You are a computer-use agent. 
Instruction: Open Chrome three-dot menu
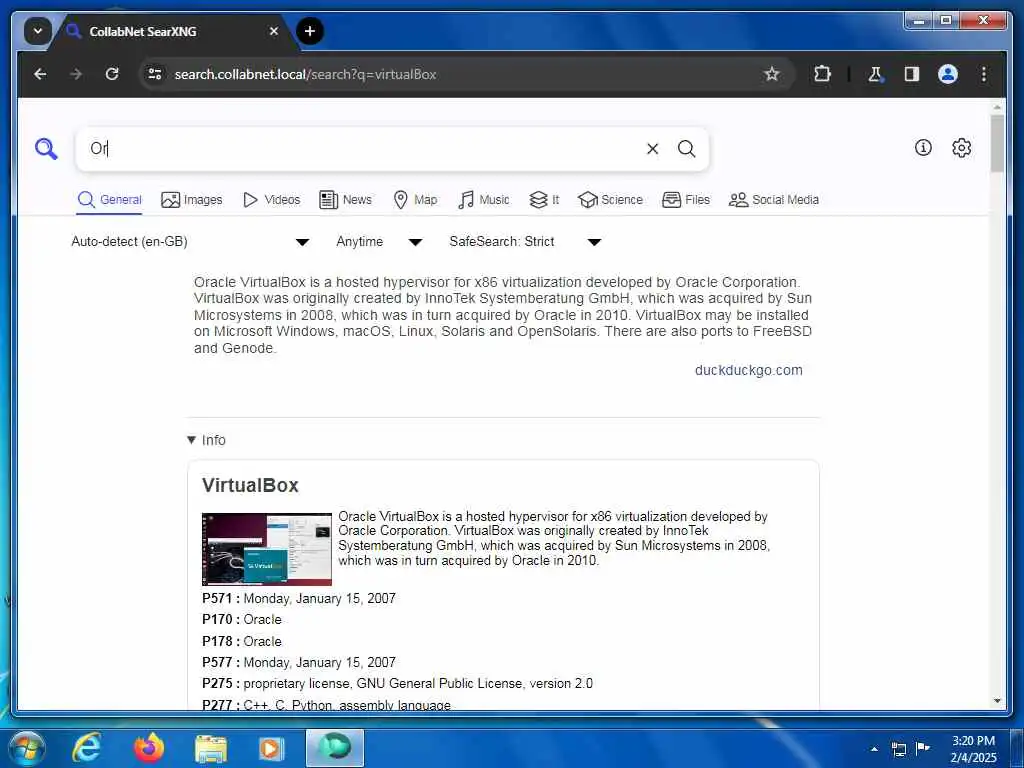[984, 74]
